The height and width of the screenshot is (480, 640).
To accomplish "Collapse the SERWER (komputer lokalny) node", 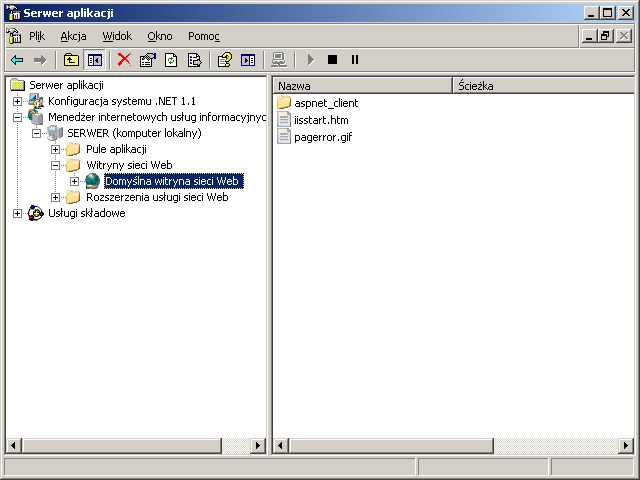I will click(x=37, y=133).
